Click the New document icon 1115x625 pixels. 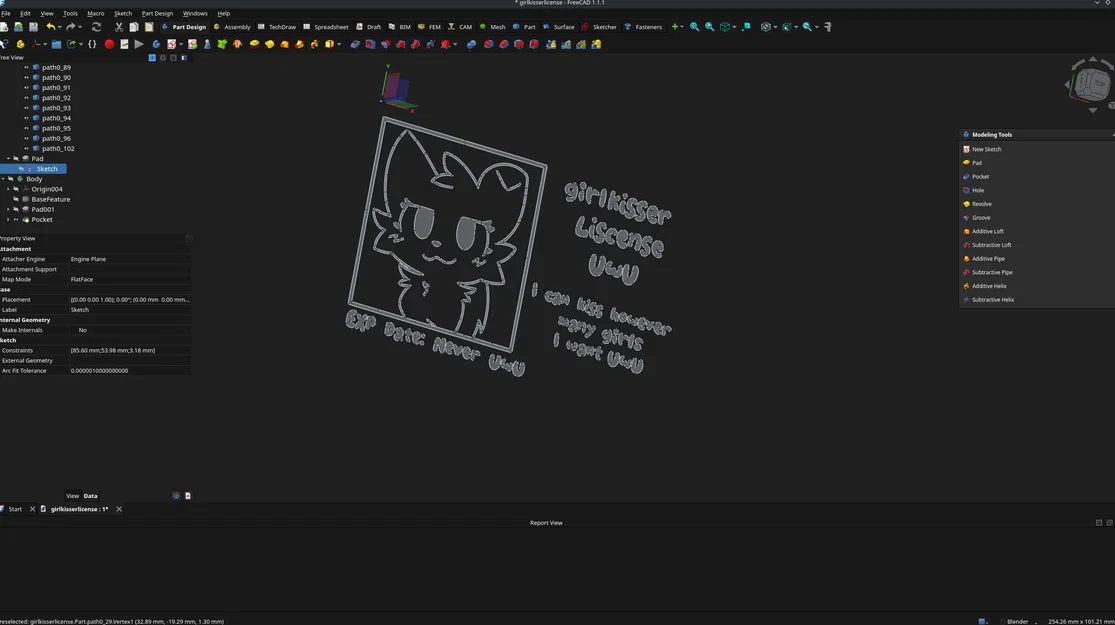(x=4, y=27)
